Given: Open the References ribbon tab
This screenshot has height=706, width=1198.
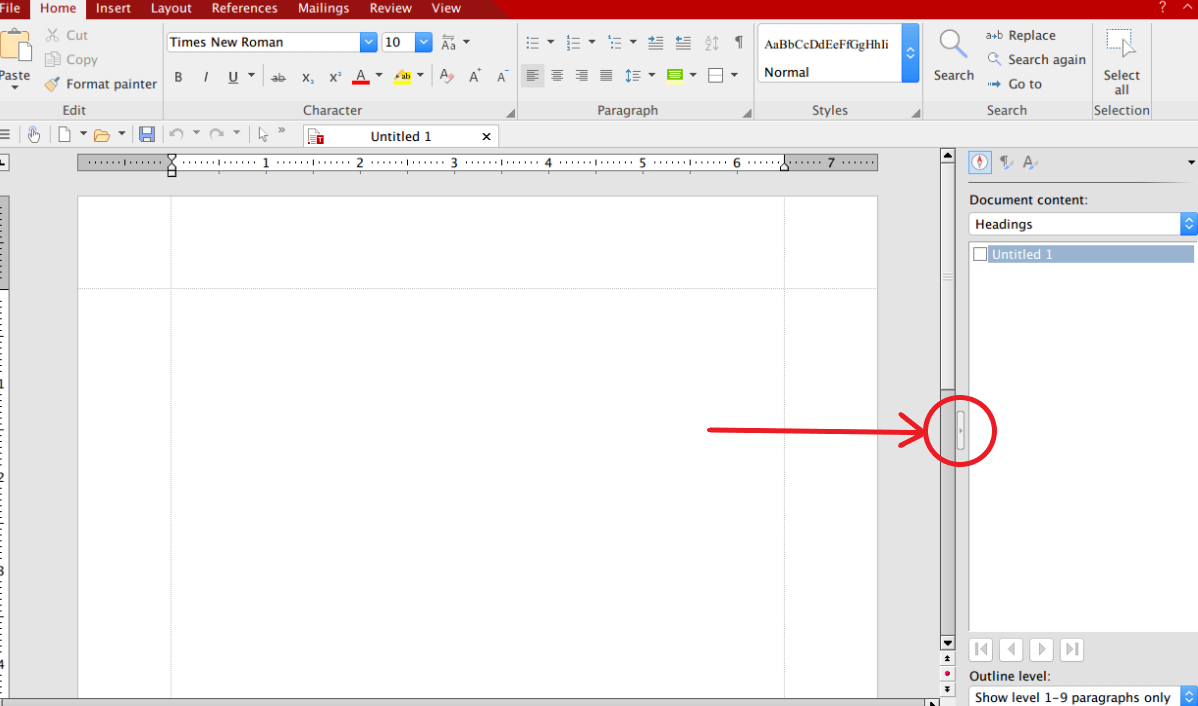Looking at the screenshot, I should [x=244, y=8].
